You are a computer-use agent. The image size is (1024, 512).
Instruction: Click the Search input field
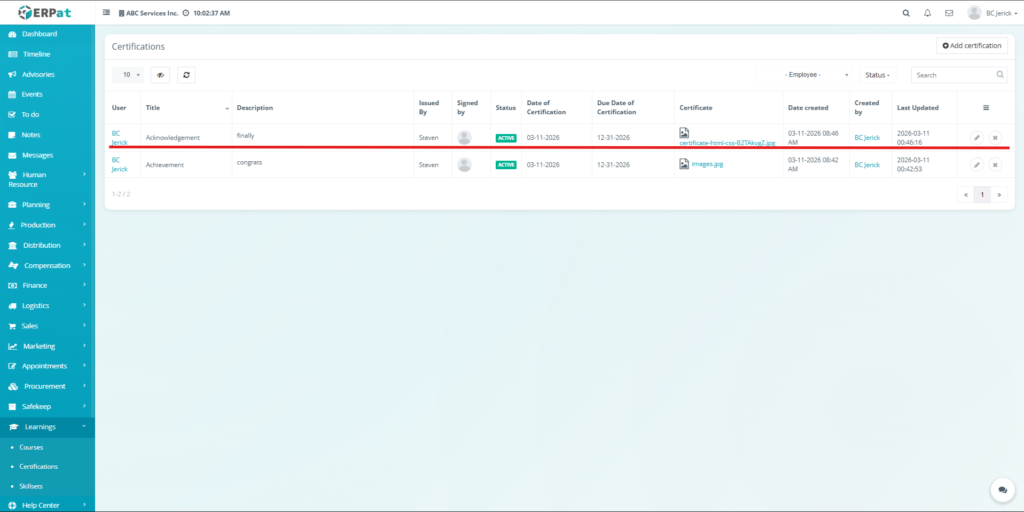[952, 75]
